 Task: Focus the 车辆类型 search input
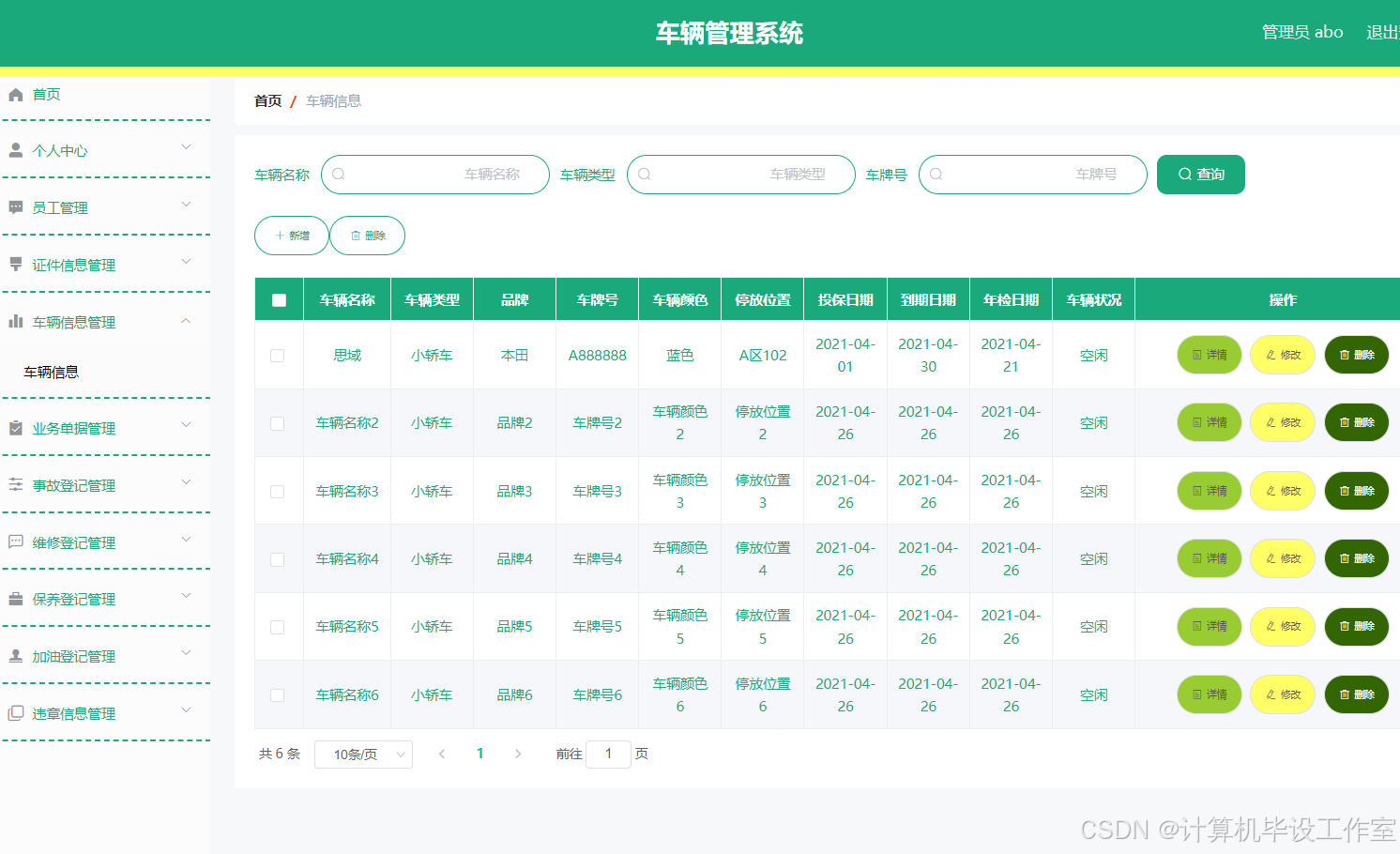741,175
